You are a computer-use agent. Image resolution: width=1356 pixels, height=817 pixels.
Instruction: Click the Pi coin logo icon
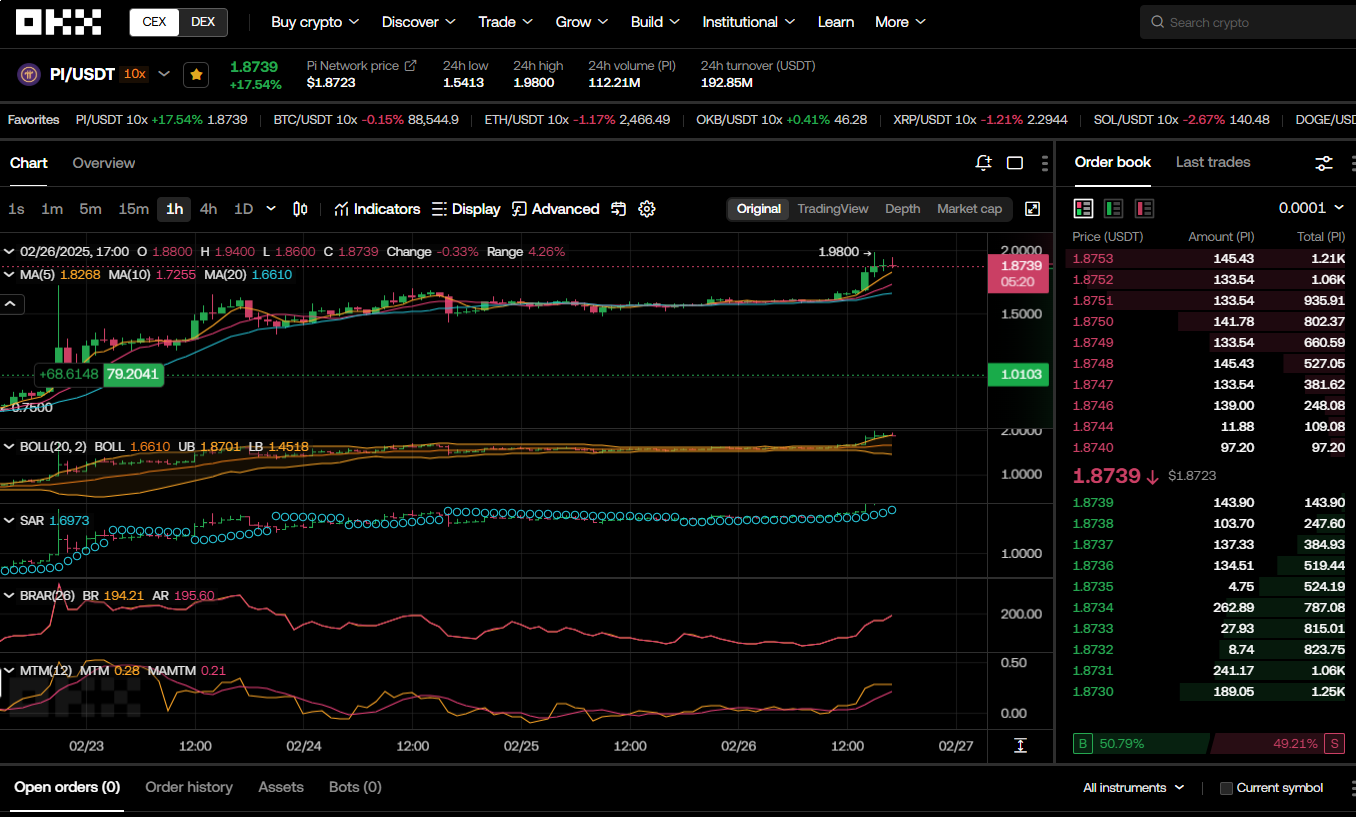[29, 74]
